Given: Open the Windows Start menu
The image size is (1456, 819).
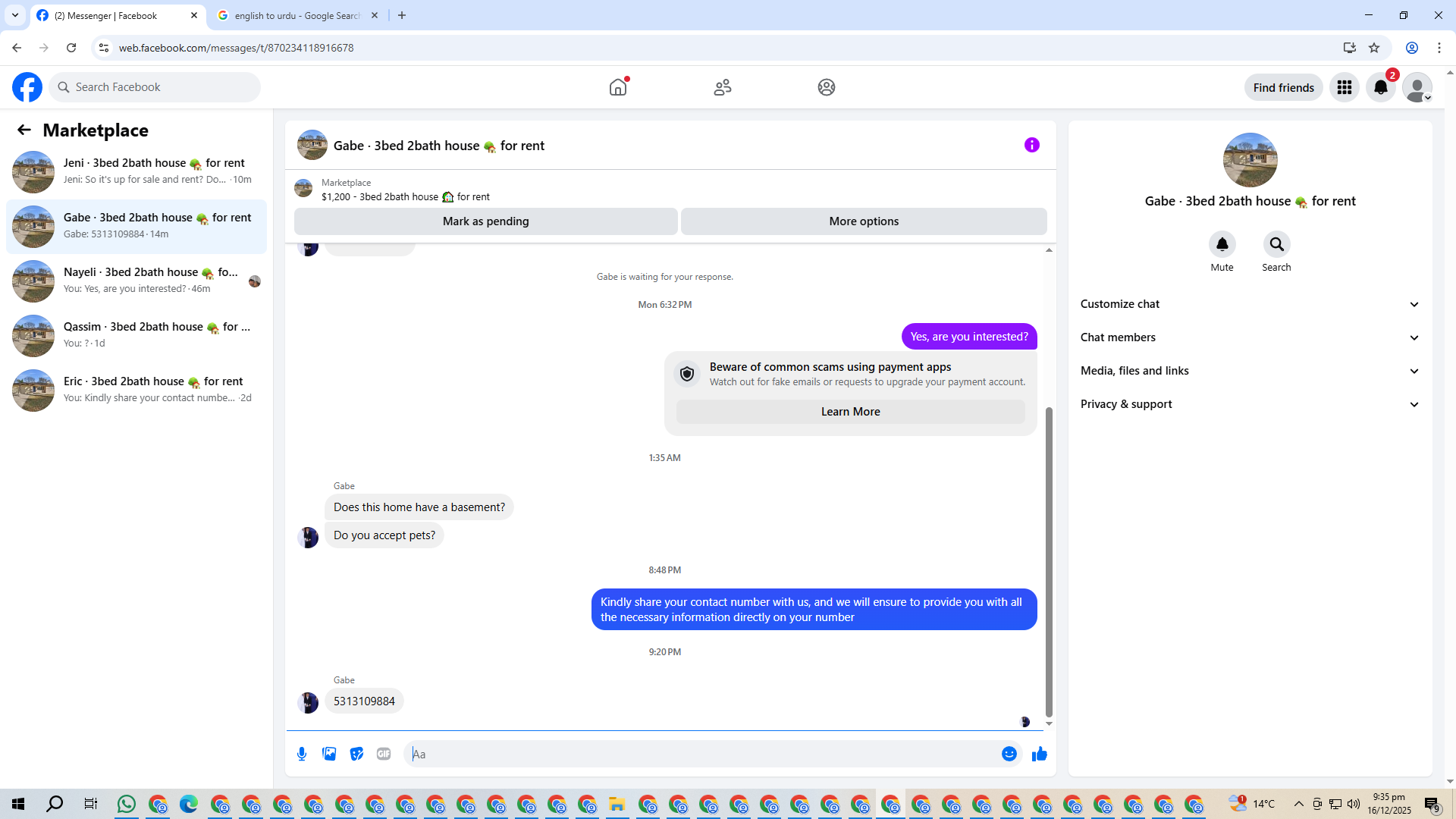Looking at the screenshot, I should 18,804.
